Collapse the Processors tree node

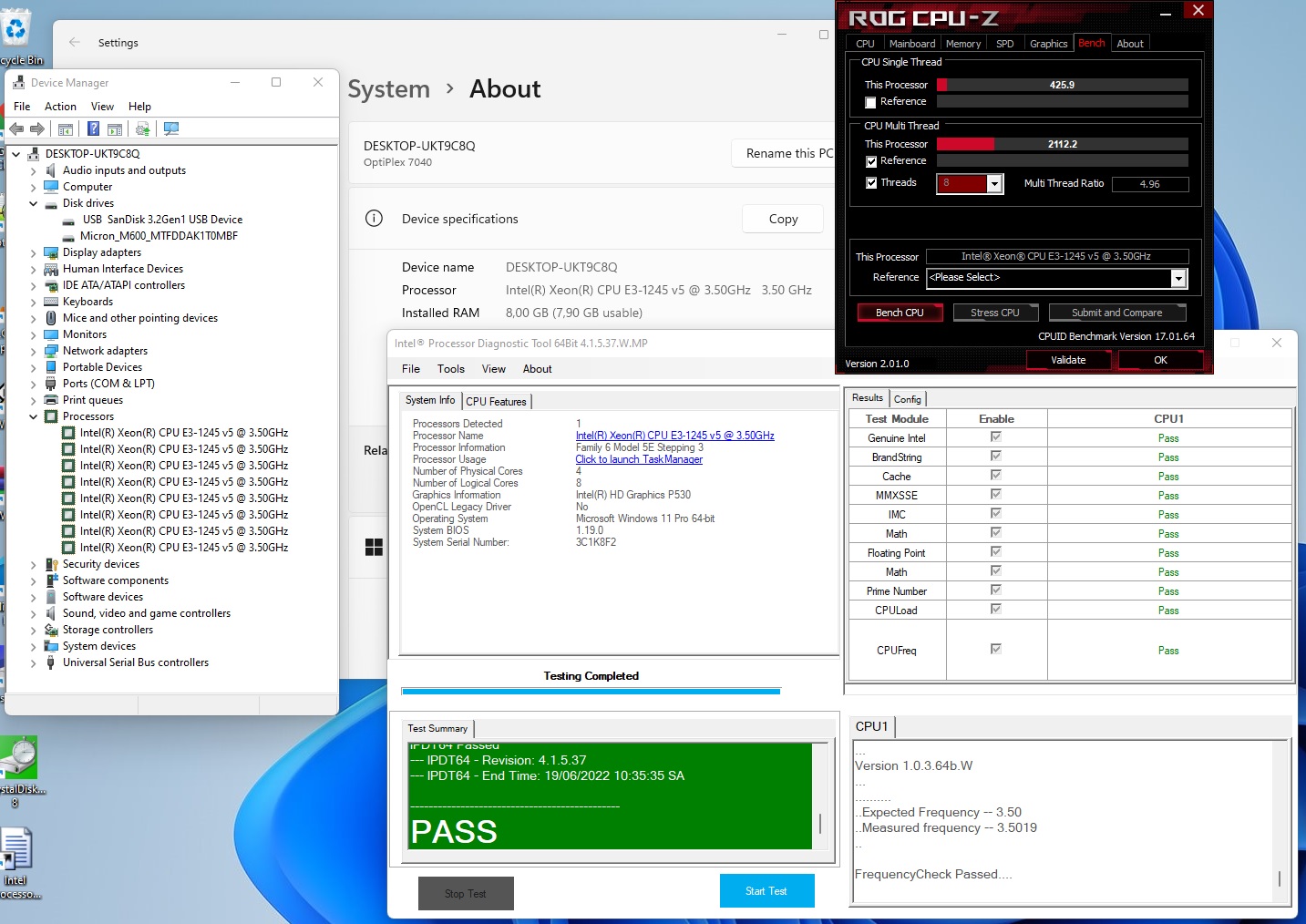point(34,416)
